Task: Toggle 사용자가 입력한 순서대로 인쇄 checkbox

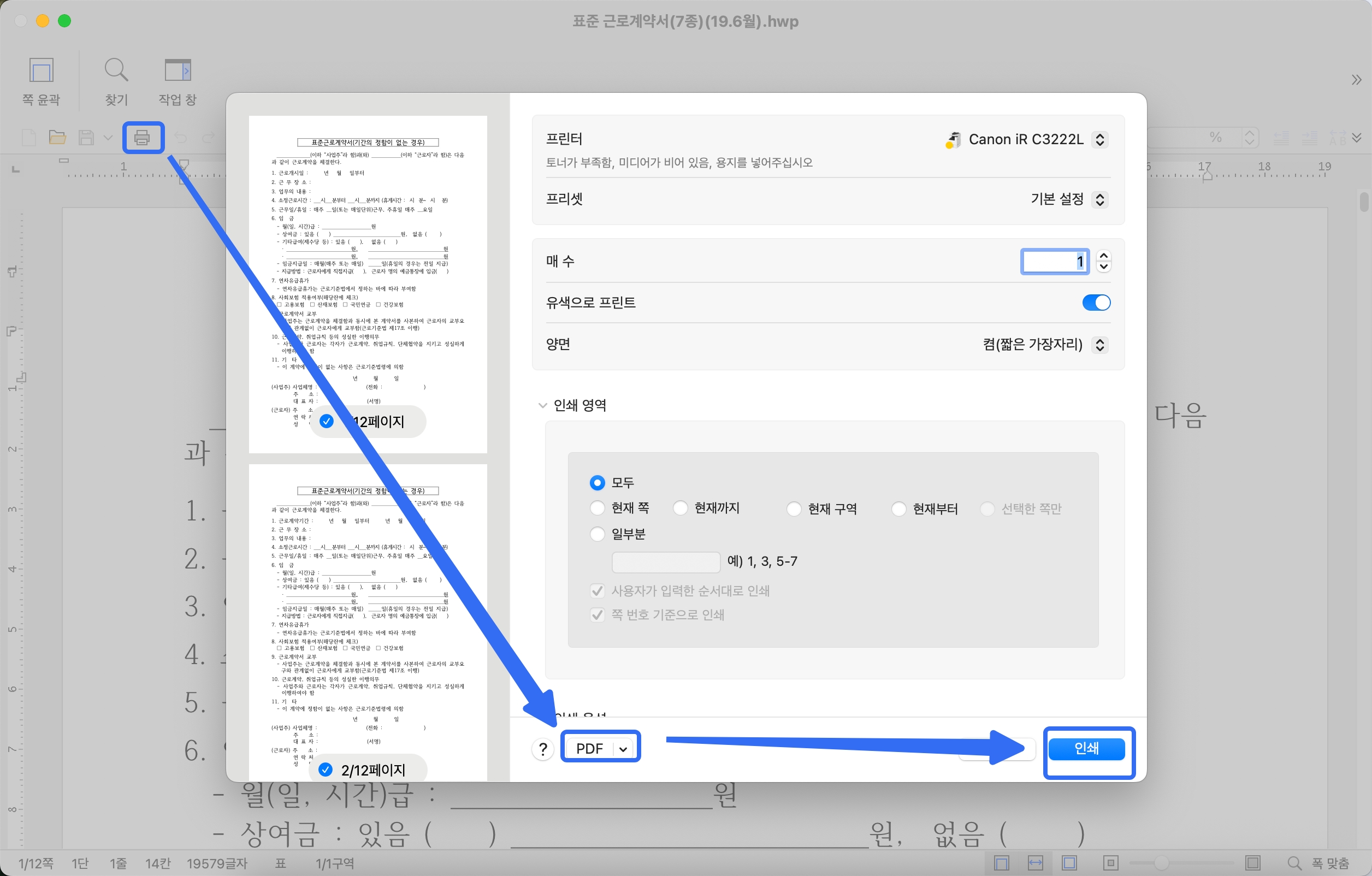Action: coord(597,591)
